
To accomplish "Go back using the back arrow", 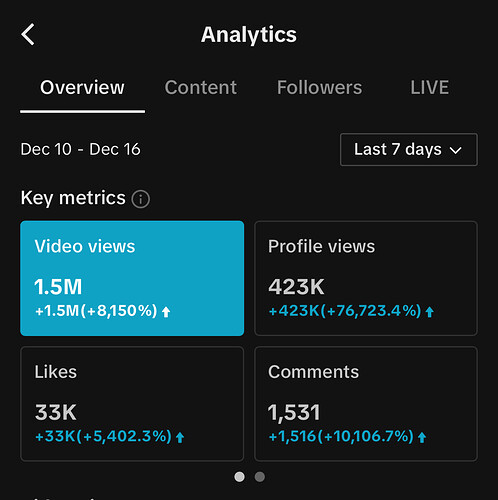I will tap(28, 34).
